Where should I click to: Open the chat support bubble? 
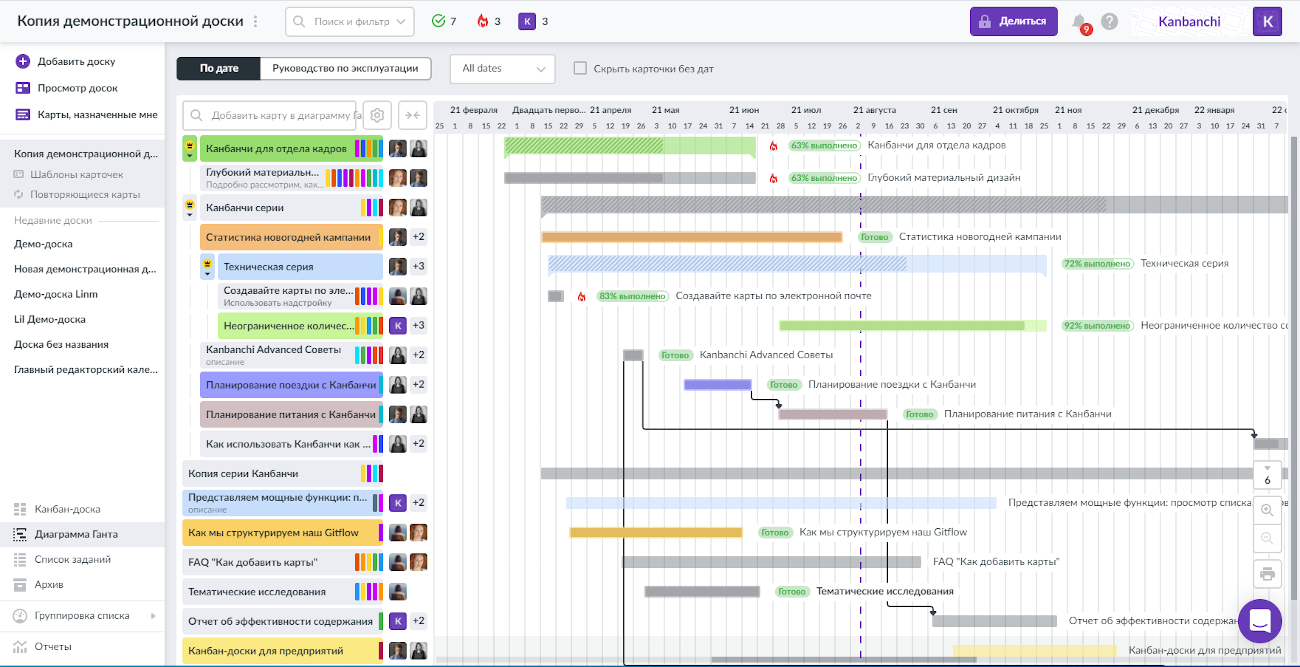click(x=1259, y=621)
